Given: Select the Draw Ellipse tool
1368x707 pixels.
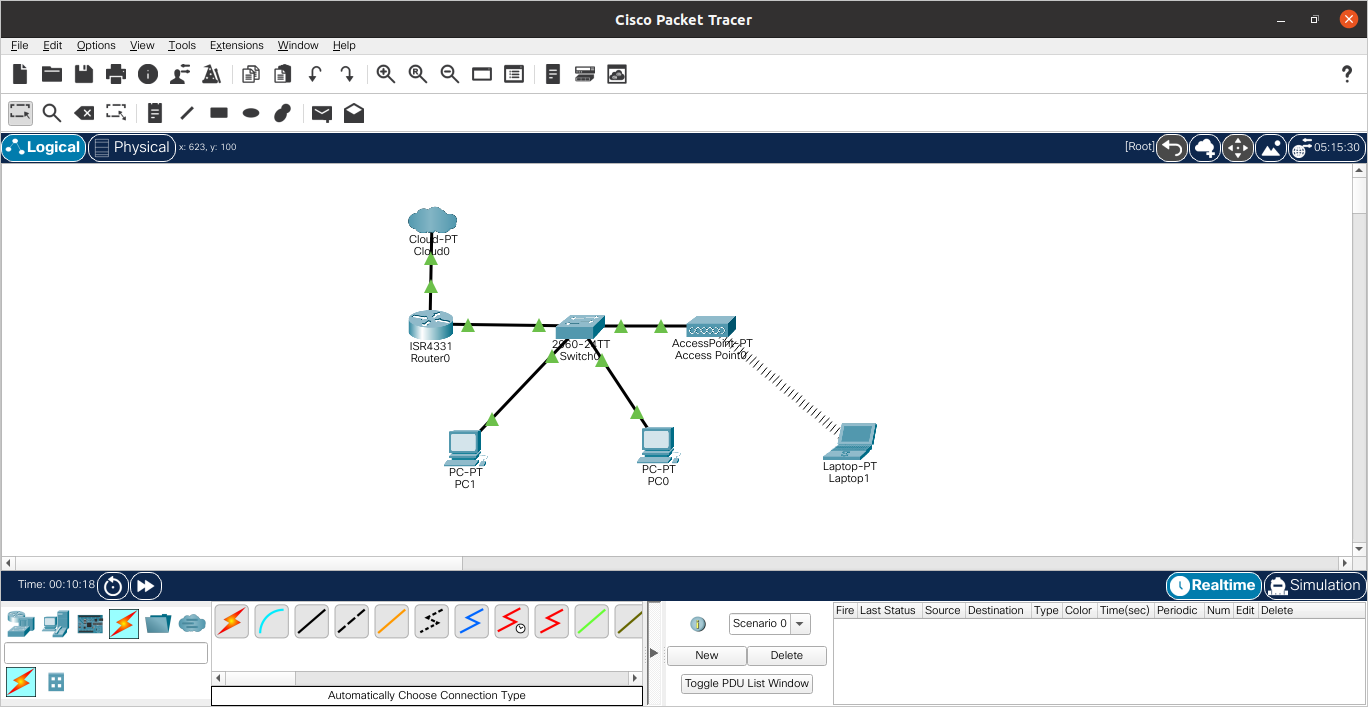Looking at the screenshot, I should click(x=251, y=113).
